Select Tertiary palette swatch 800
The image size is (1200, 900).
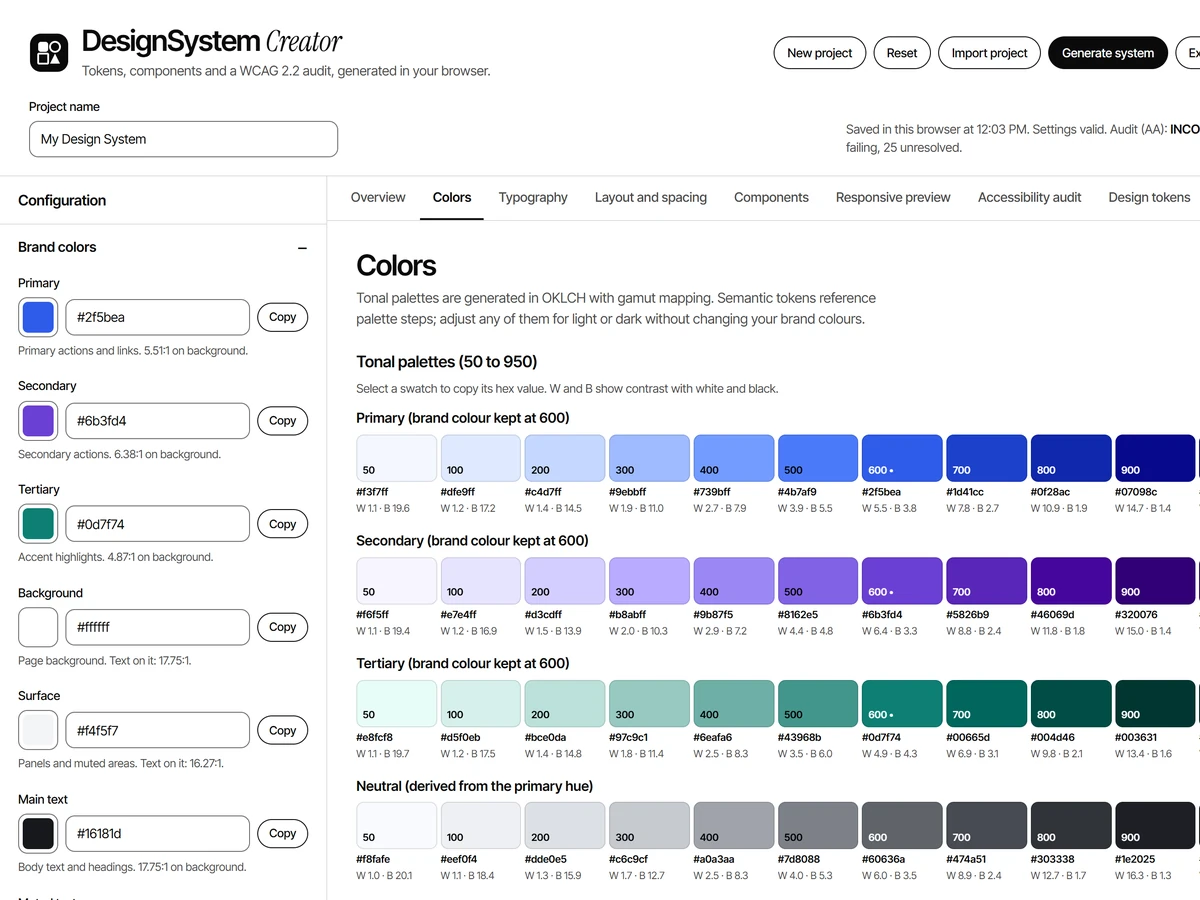point(1071,704)
